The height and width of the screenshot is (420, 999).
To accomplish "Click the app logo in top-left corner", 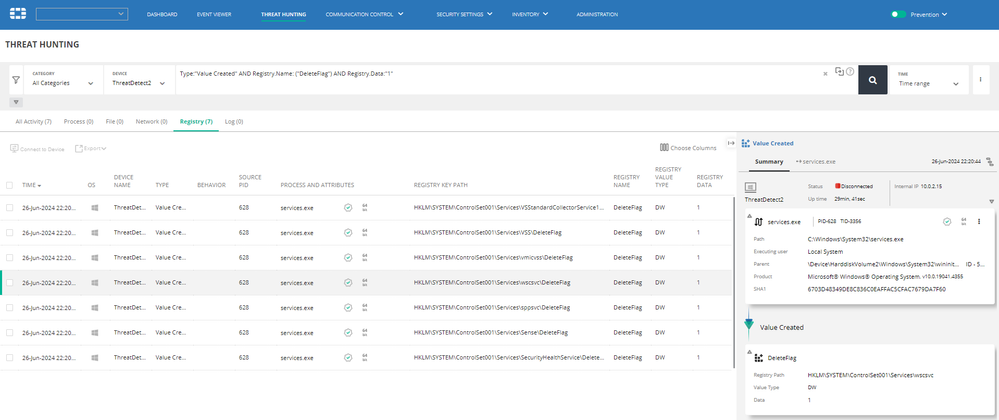I will (x=17, y=15).
